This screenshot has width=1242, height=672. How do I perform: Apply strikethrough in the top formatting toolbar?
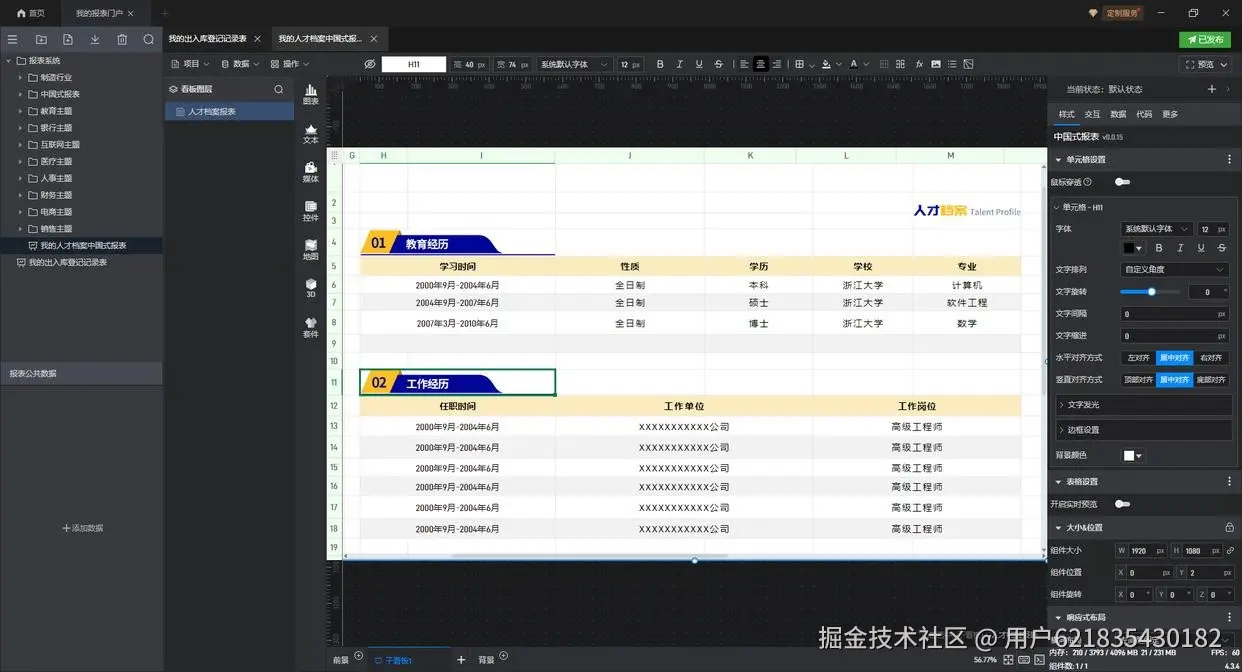719,64
